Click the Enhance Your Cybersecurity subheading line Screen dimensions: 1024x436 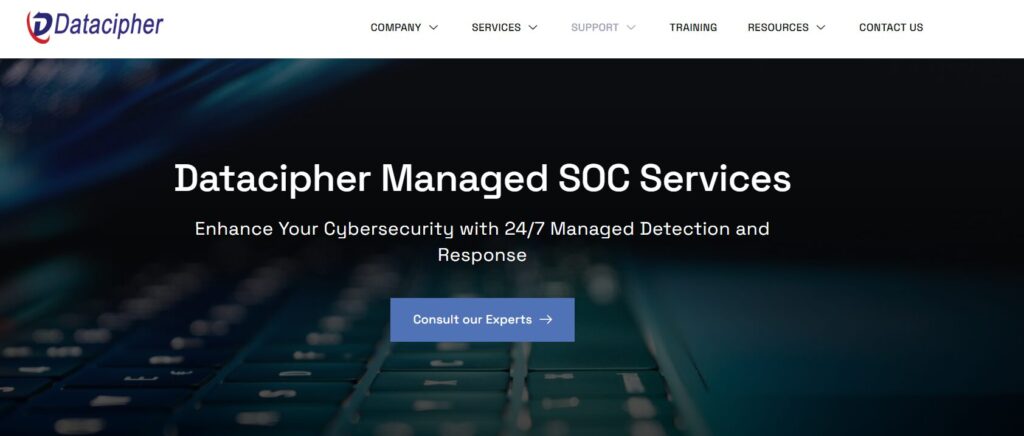(x=482, y=229)
